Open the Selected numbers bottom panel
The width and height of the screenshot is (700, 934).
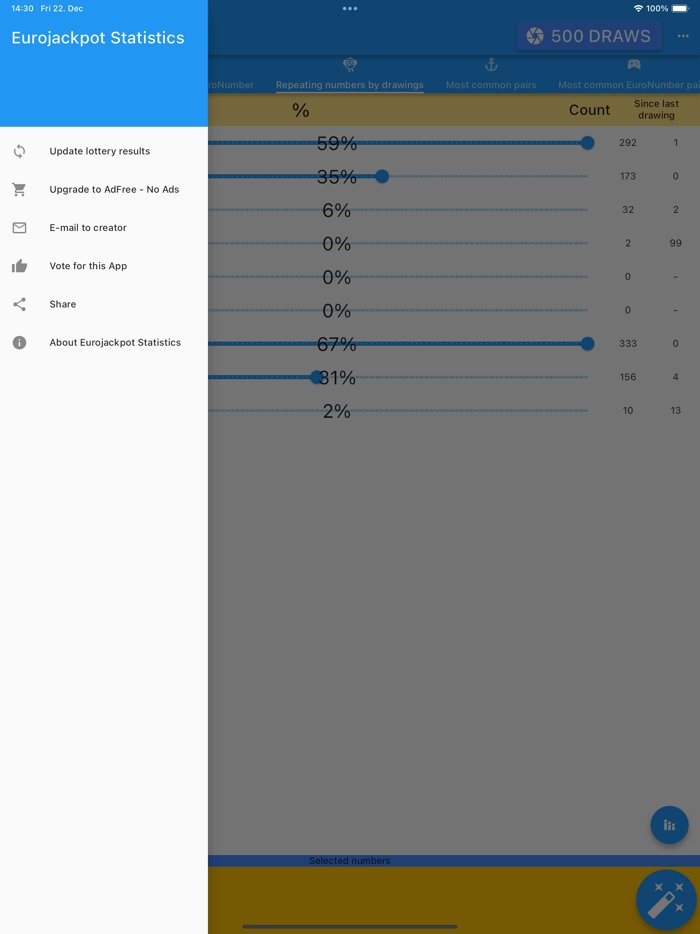coord(349,860)
